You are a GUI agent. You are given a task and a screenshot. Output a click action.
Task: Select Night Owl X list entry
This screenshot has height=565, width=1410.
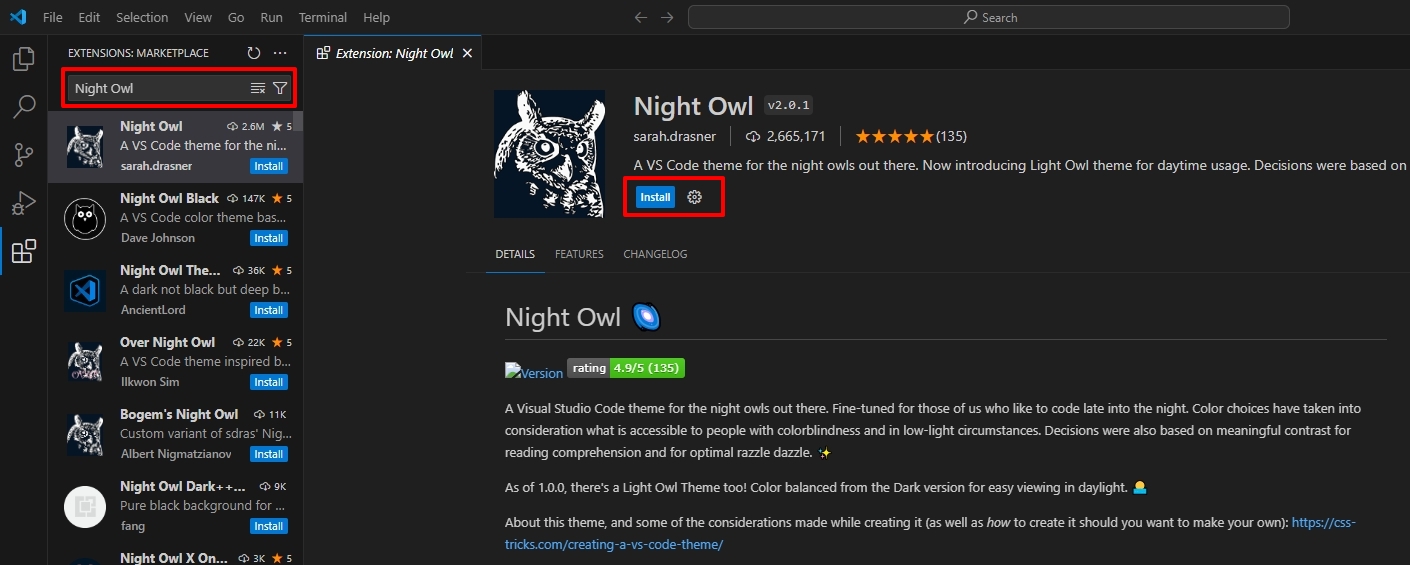(x=176, y=555)
